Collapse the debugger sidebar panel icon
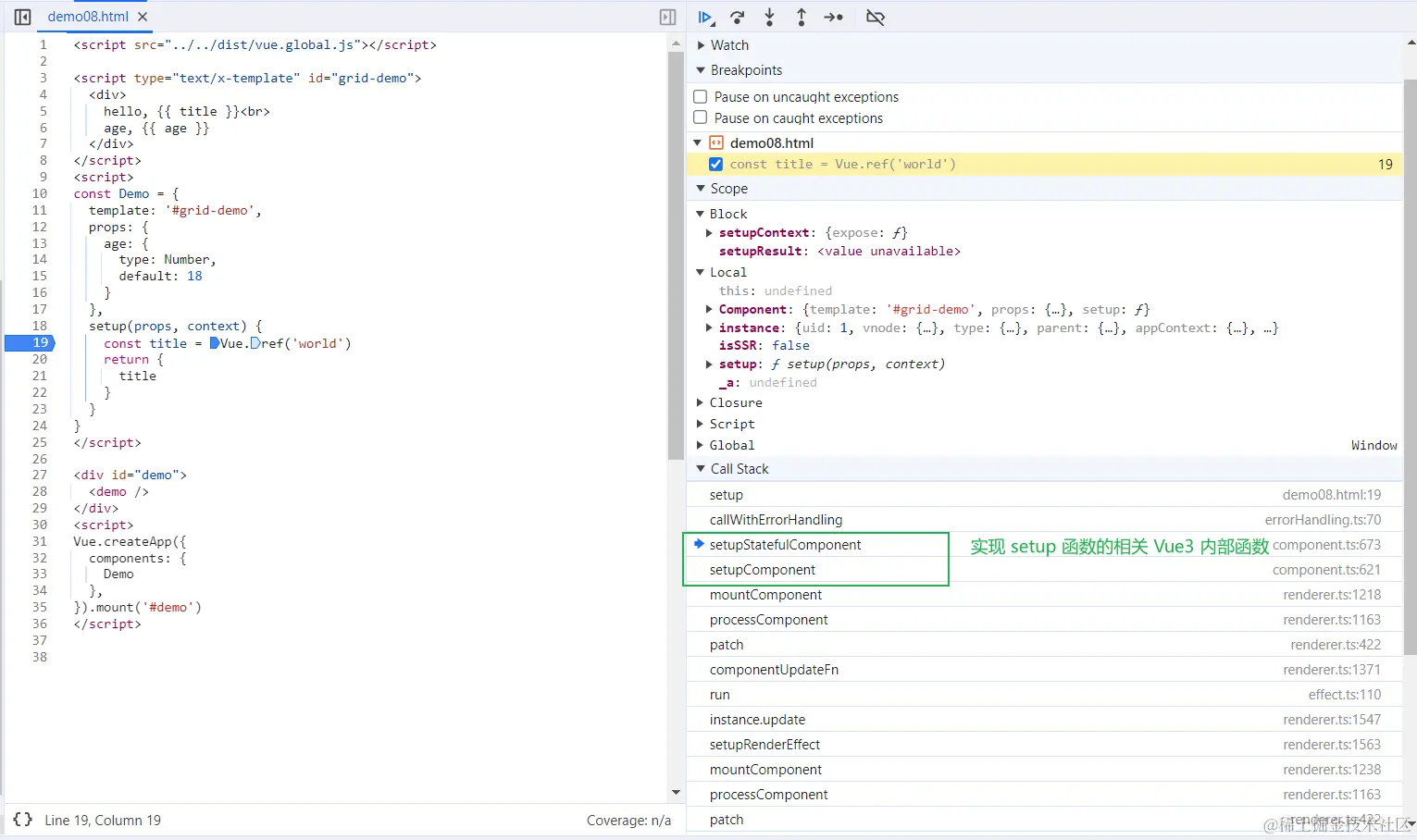The height and width of the screenshot is (840, 1417). (667, 17)
